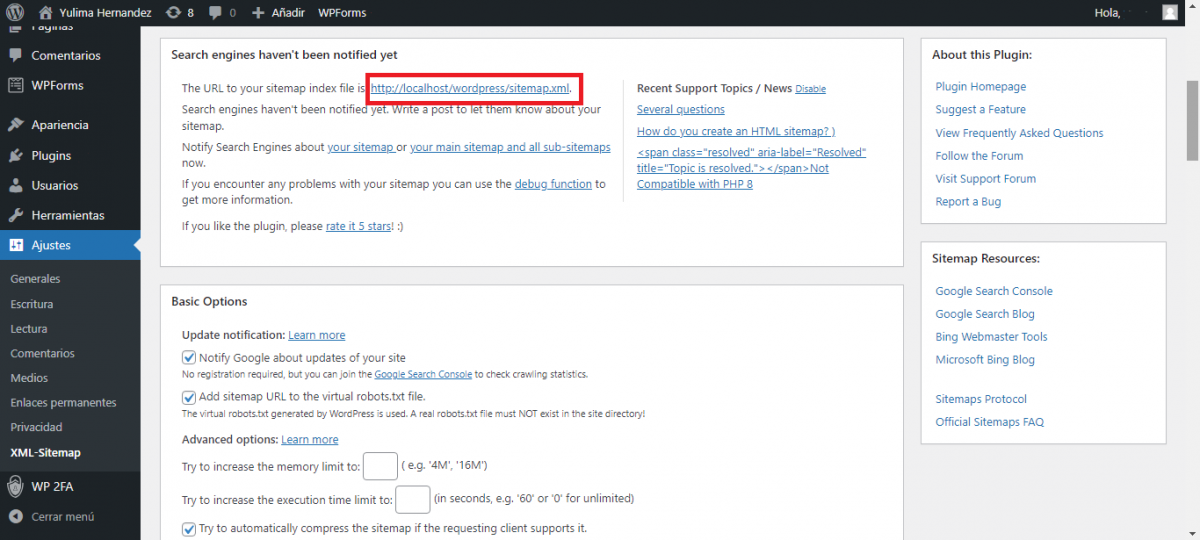Click the updates icon showing 8
Image resolution: width=1200 pixels, height=540 pixels.
click(x=173, y=13)
